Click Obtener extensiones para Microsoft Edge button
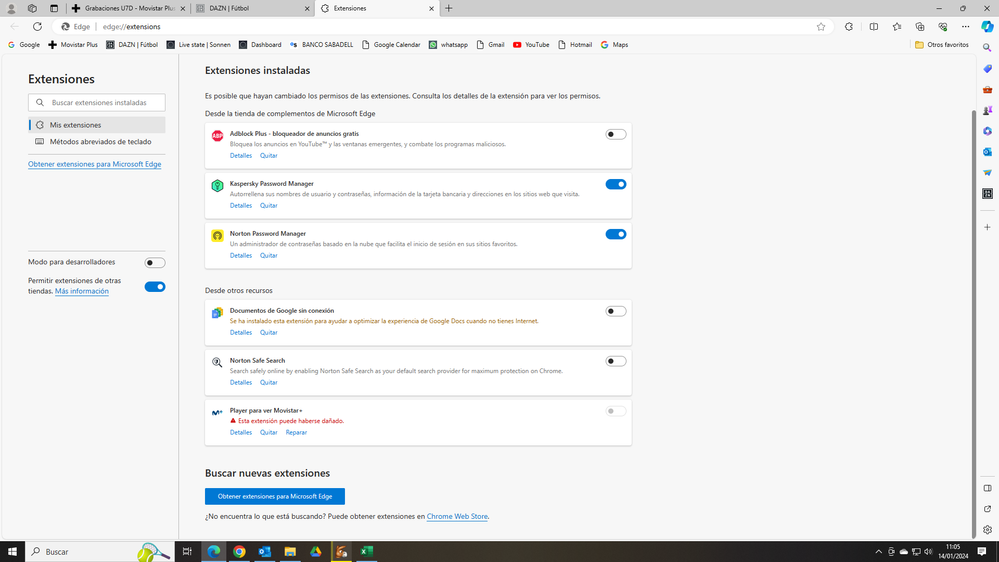 pos(275,496)
